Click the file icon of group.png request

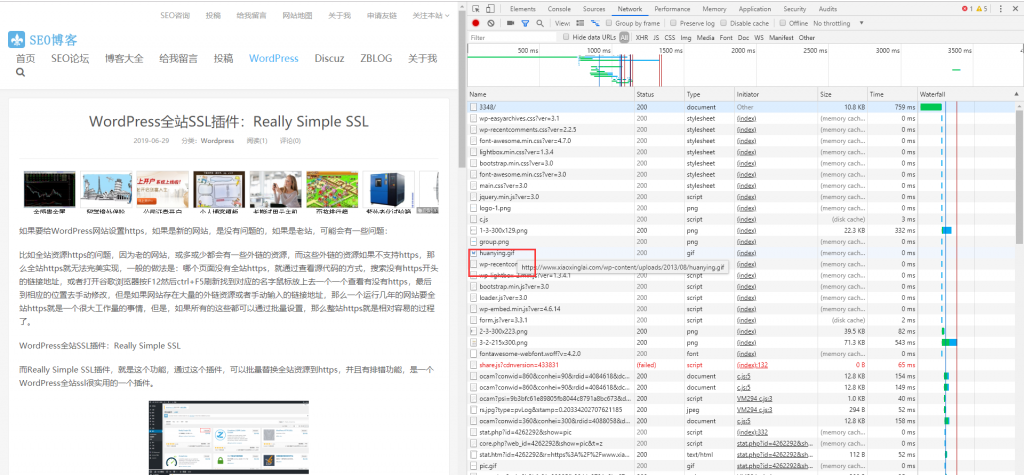tap(474, 242)
